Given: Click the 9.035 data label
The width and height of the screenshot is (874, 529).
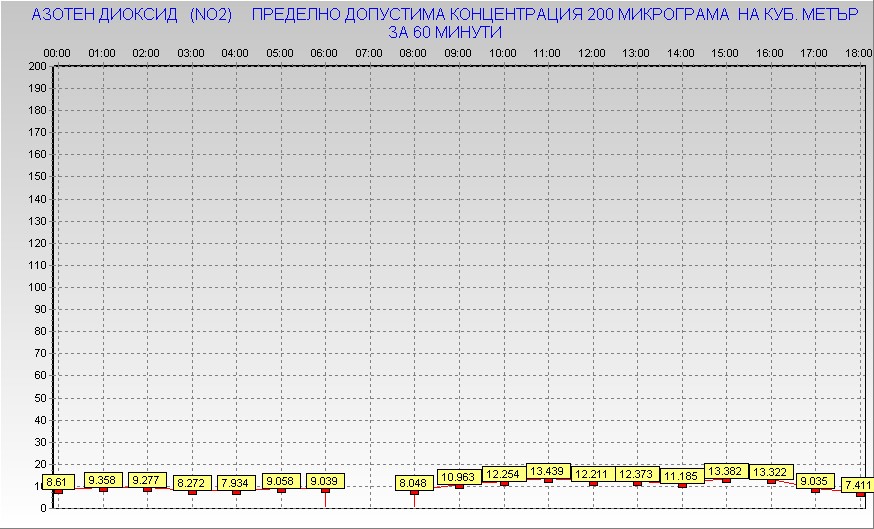Looking at the screenshot, I should pos(815,481).
